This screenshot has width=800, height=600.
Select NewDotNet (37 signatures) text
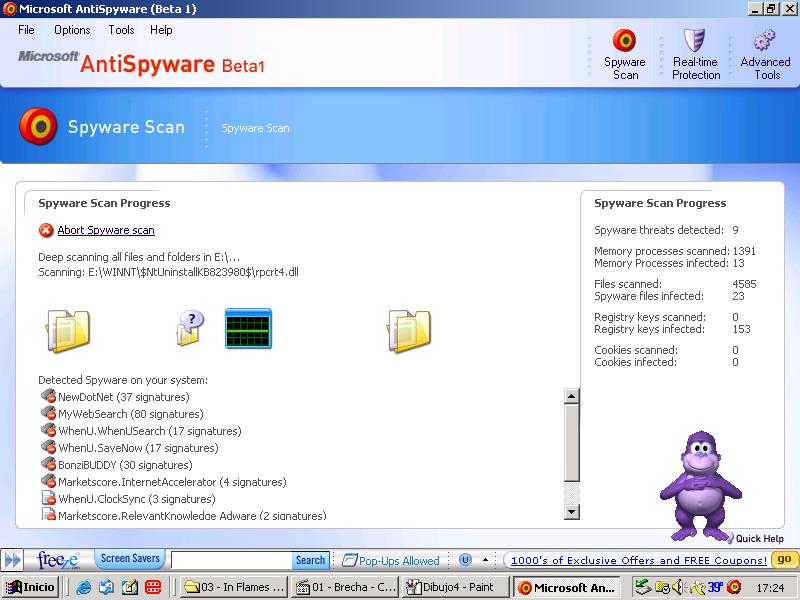[123, 396]
